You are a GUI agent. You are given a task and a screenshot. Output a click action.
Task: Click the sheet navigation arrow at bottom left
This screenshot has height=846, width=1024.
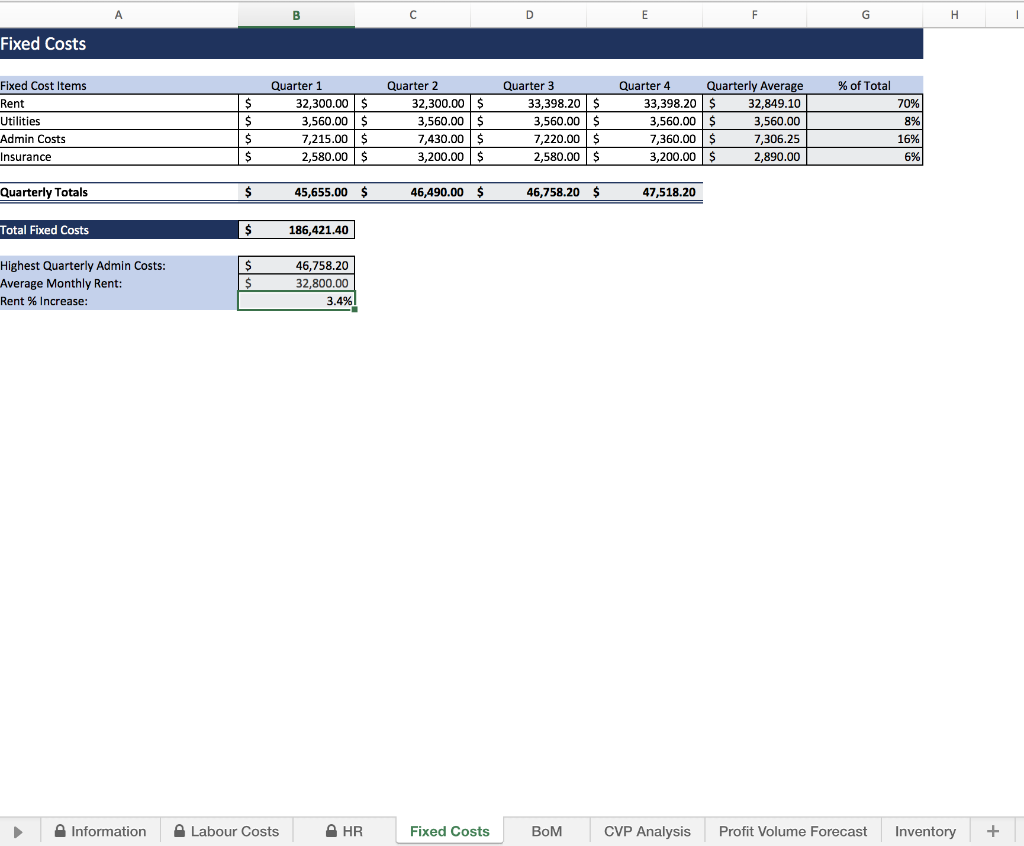18,831
